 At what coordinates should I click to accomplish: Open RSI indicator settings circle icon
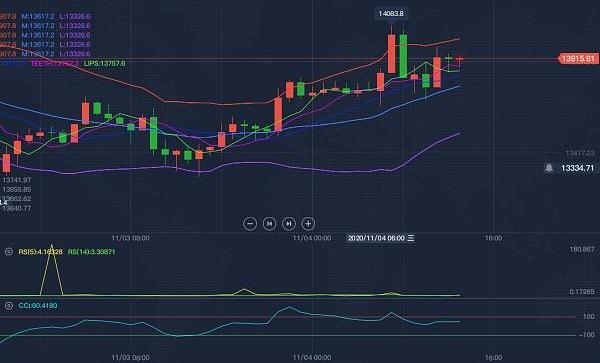pyautogui.click(x=9, y=251)
